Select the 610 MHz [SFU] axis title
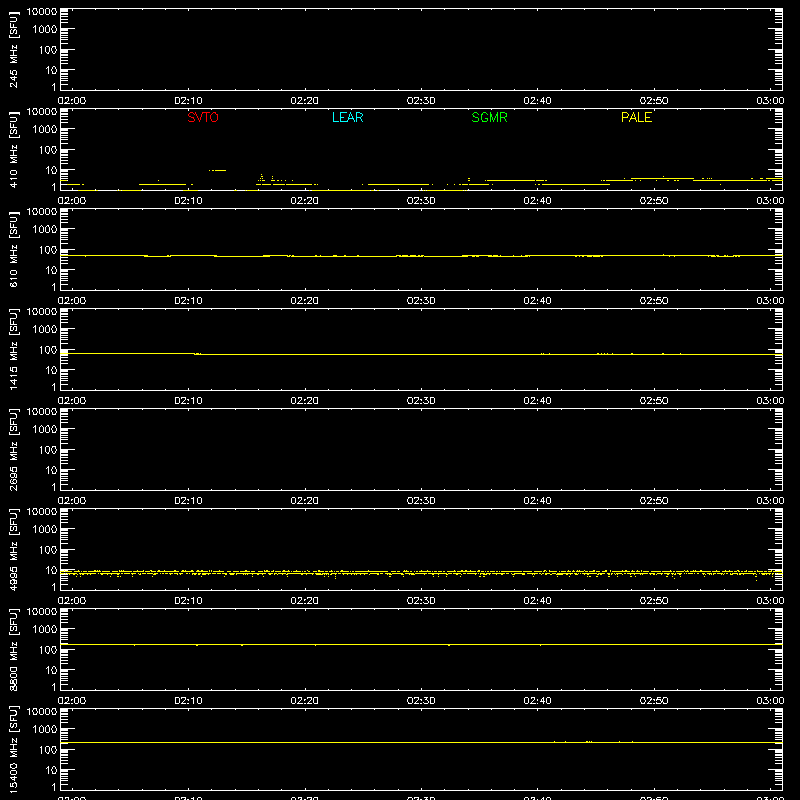This screenshot has height=800, width=800. coord(13,250)
